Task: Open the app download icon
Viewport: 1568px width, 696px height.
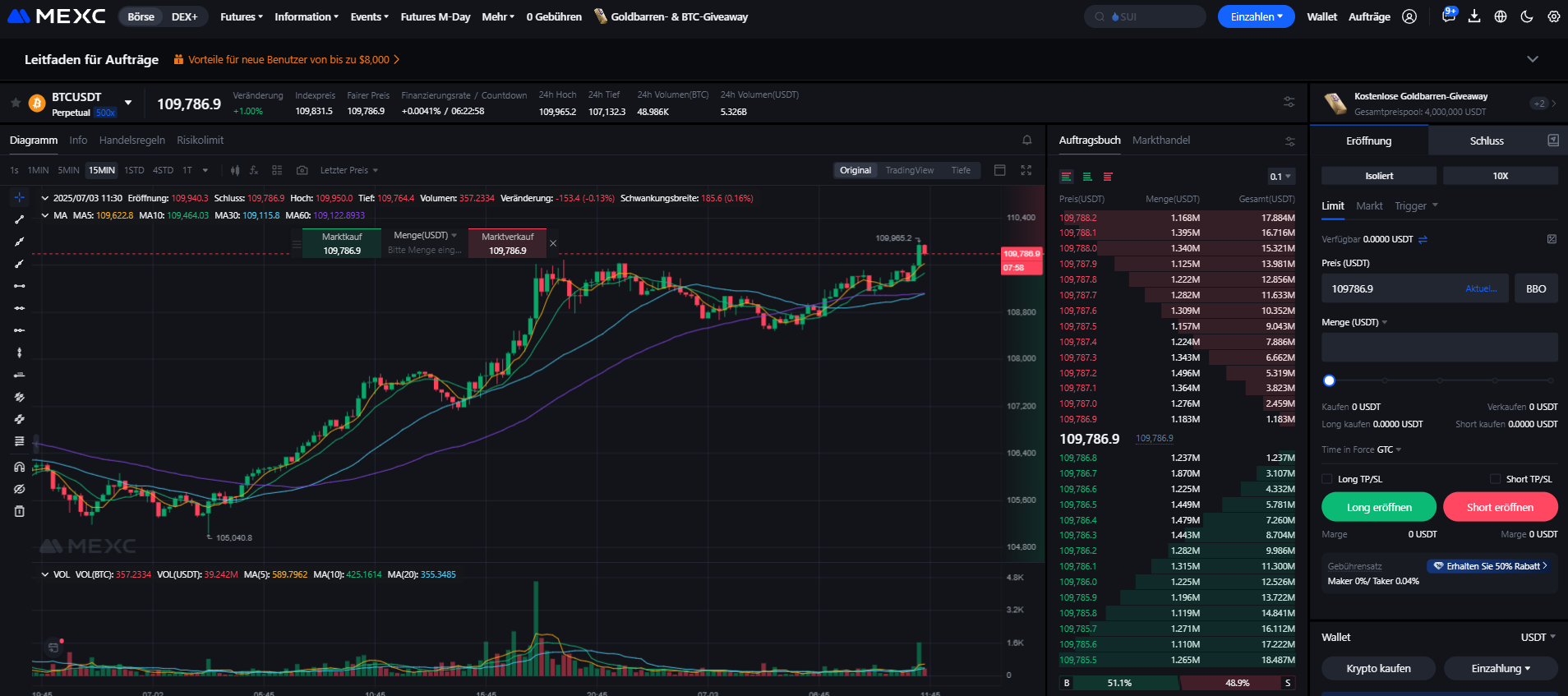Action: point(1474,16)
